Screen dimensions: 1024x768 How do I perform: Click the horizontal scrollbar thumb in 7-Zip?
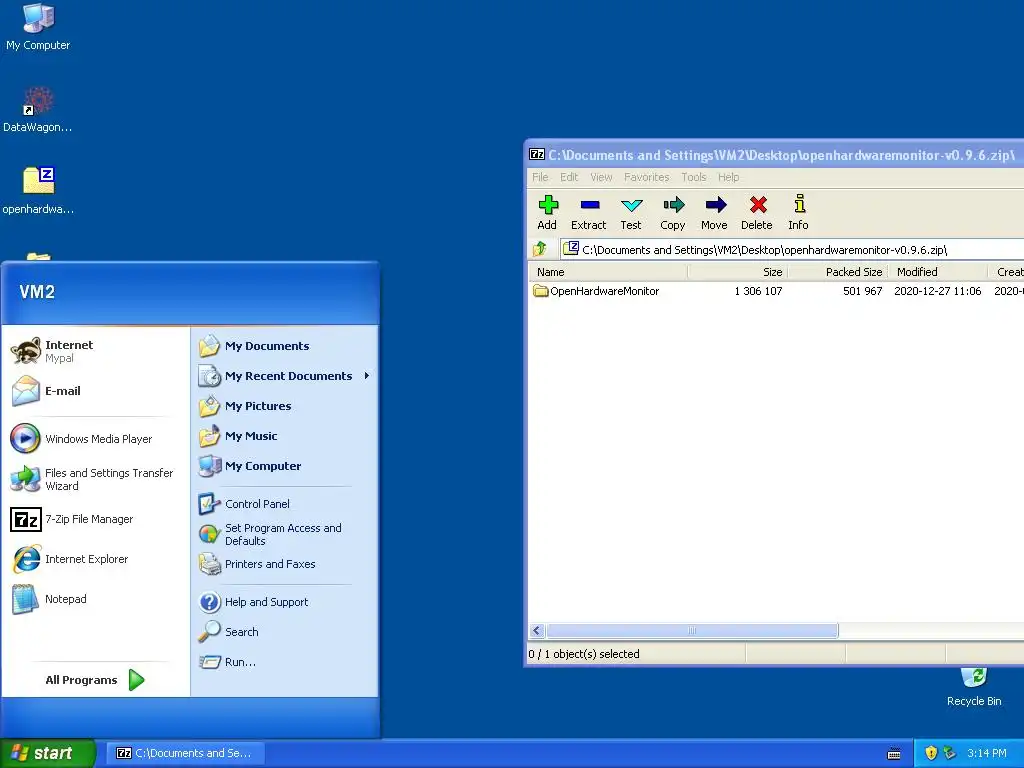coord(692,631)
